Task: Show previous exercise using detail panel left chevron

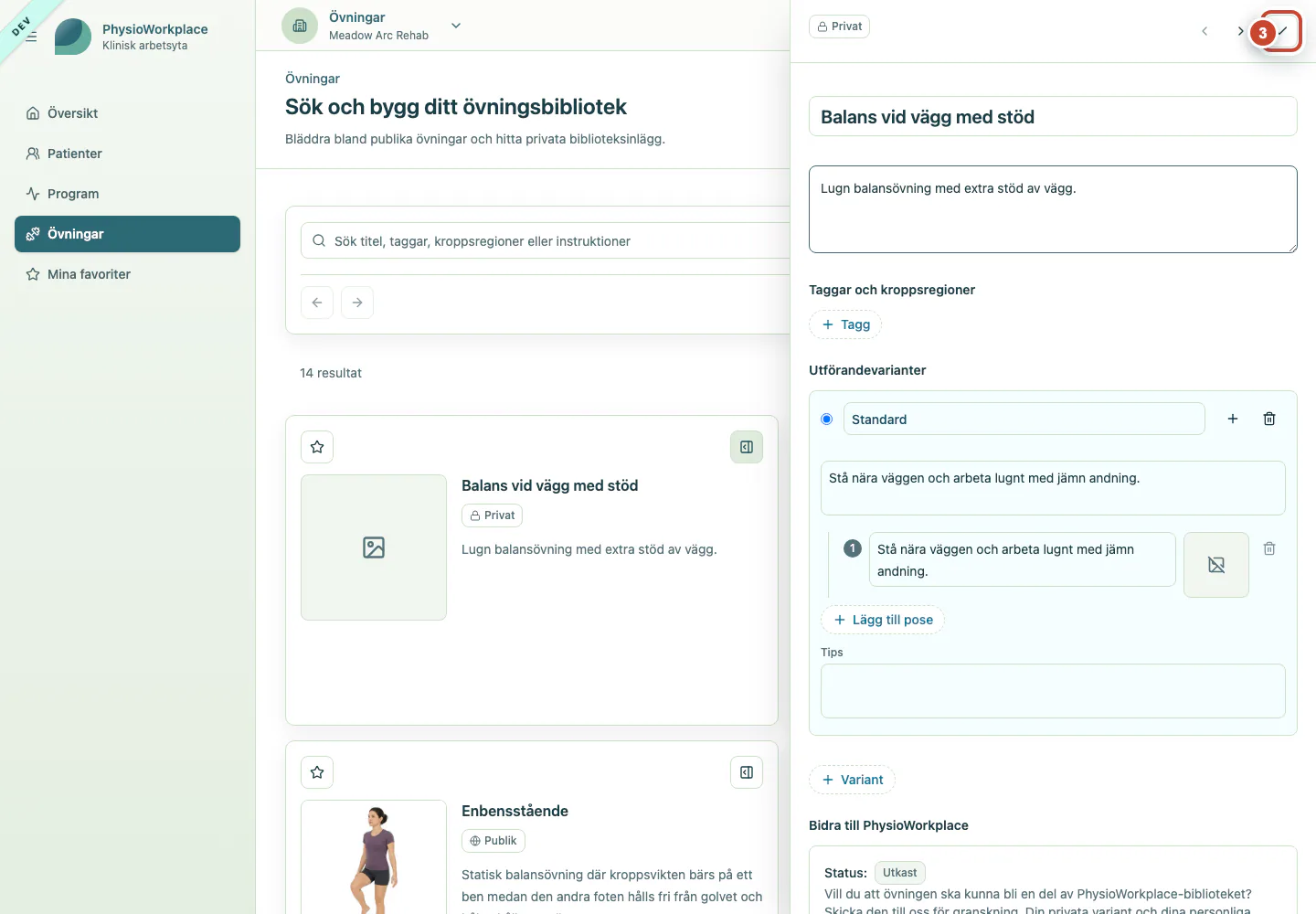Action: 1205,31
